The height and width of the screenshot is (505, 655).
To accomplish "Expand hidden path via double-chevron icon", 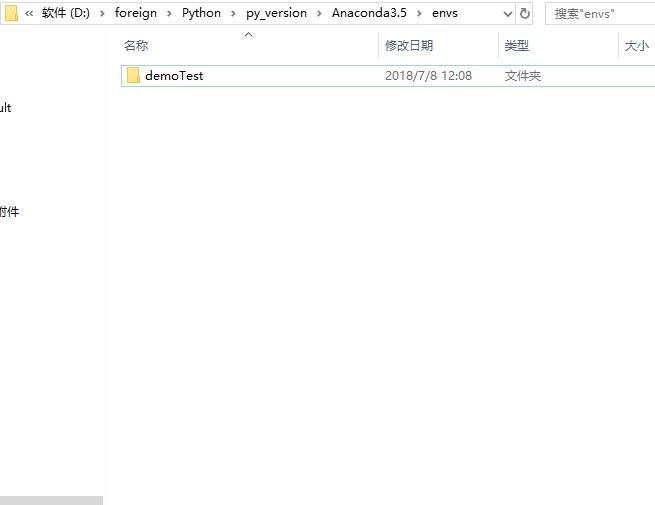I will pyautogui.click(x=29, y=14).
